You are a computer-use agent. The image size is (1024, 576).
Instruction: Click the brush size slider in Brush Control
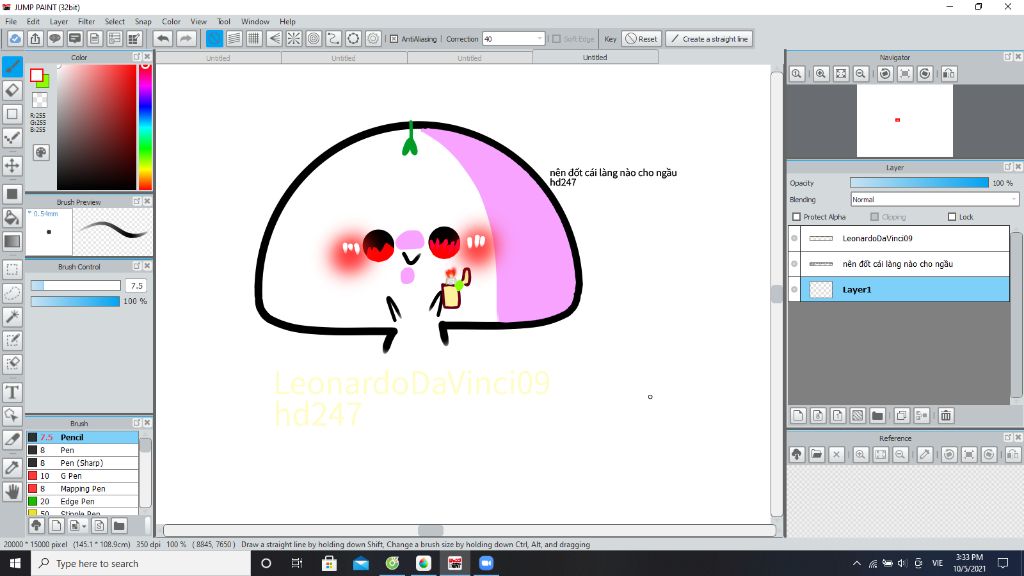click(76, 285)
